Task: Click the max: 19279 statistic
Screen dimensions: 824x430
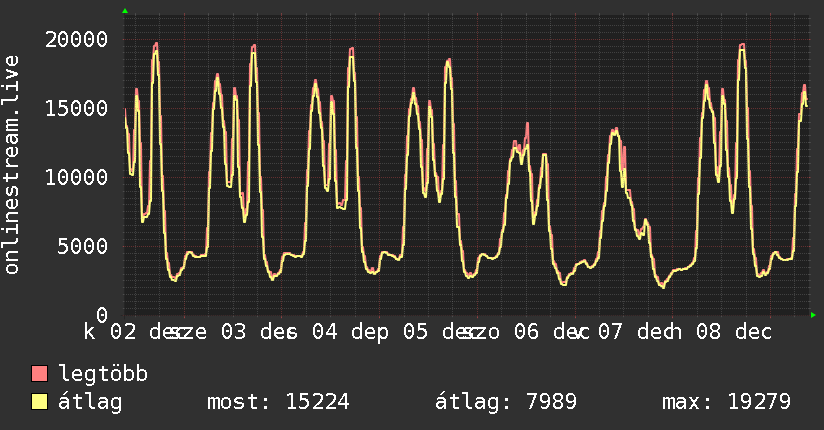Action: [726, 402]
